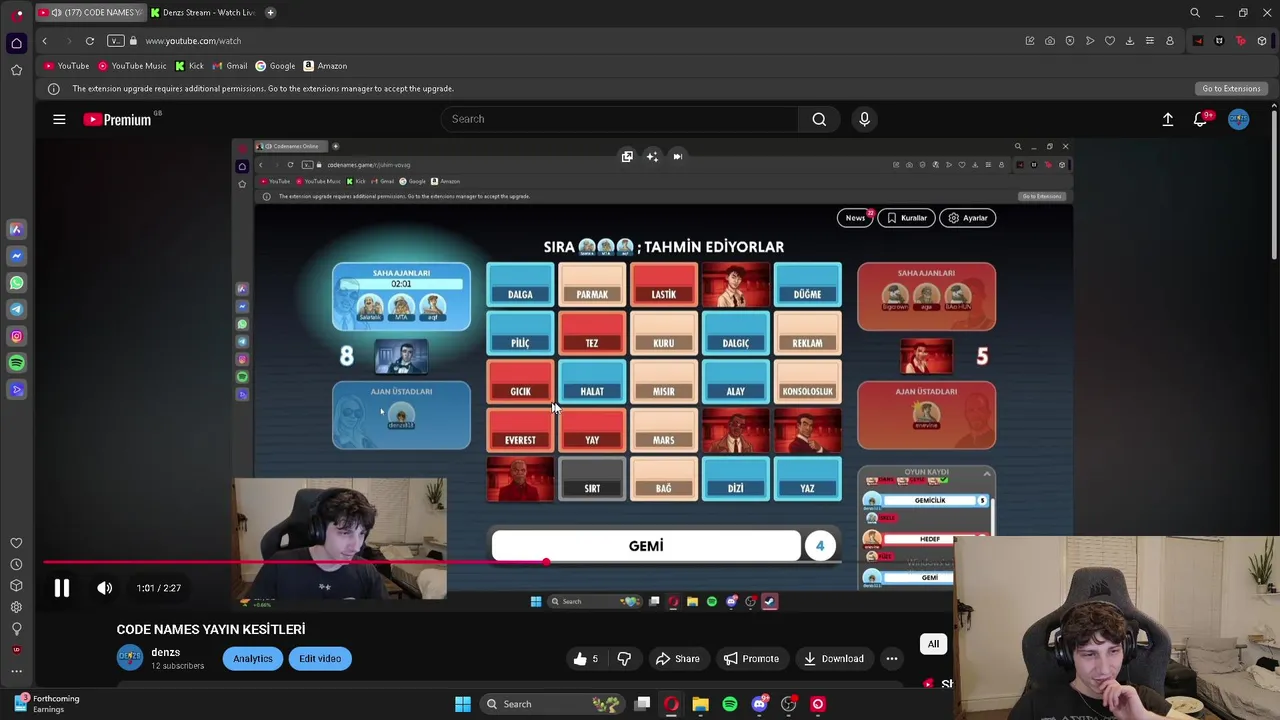1280x720 pixels.
Task: Open the heart favorites icon in the address bar
Action: (1110, 41)
